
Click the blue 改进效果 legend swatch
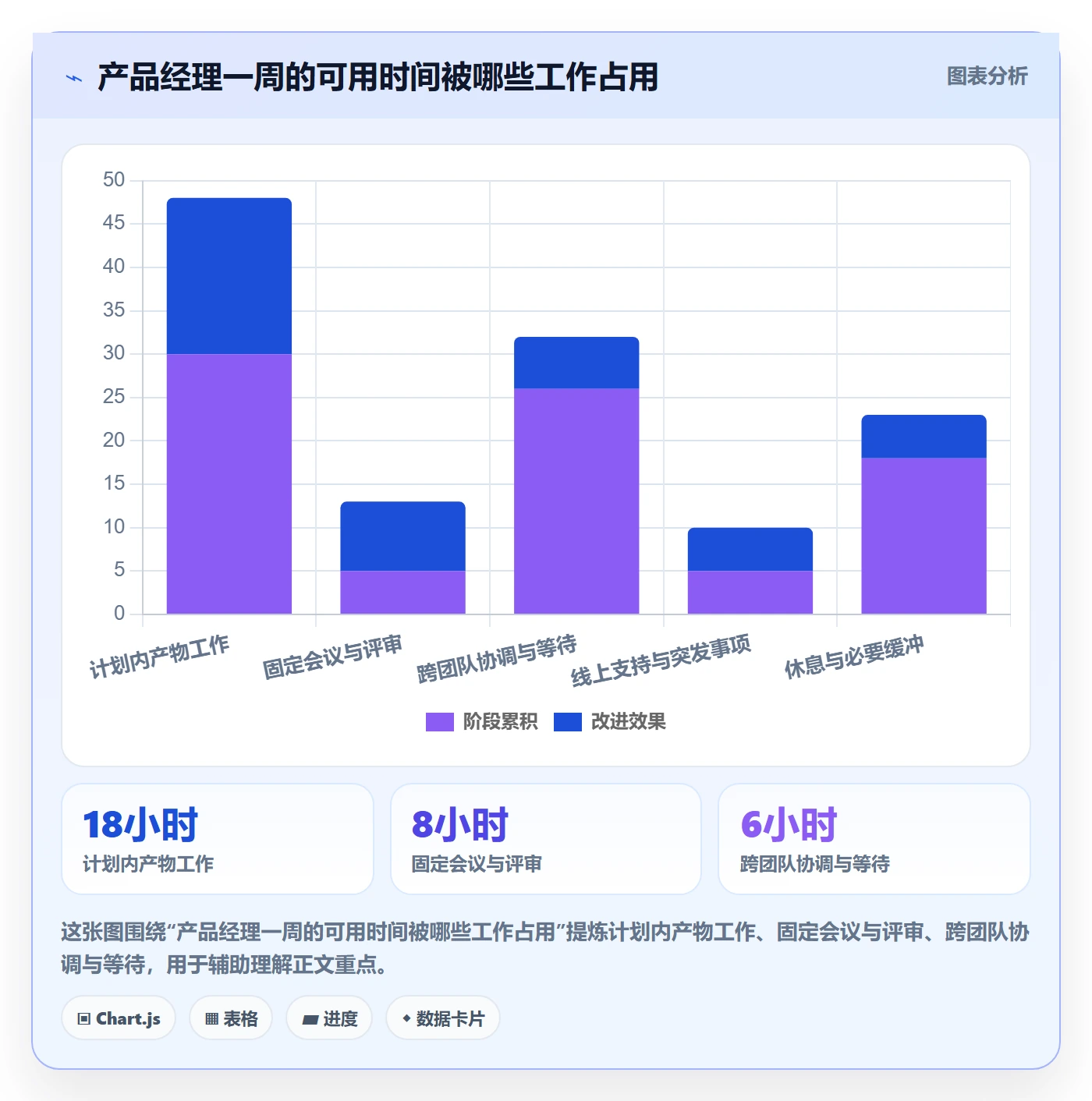[x=567, y=722]
